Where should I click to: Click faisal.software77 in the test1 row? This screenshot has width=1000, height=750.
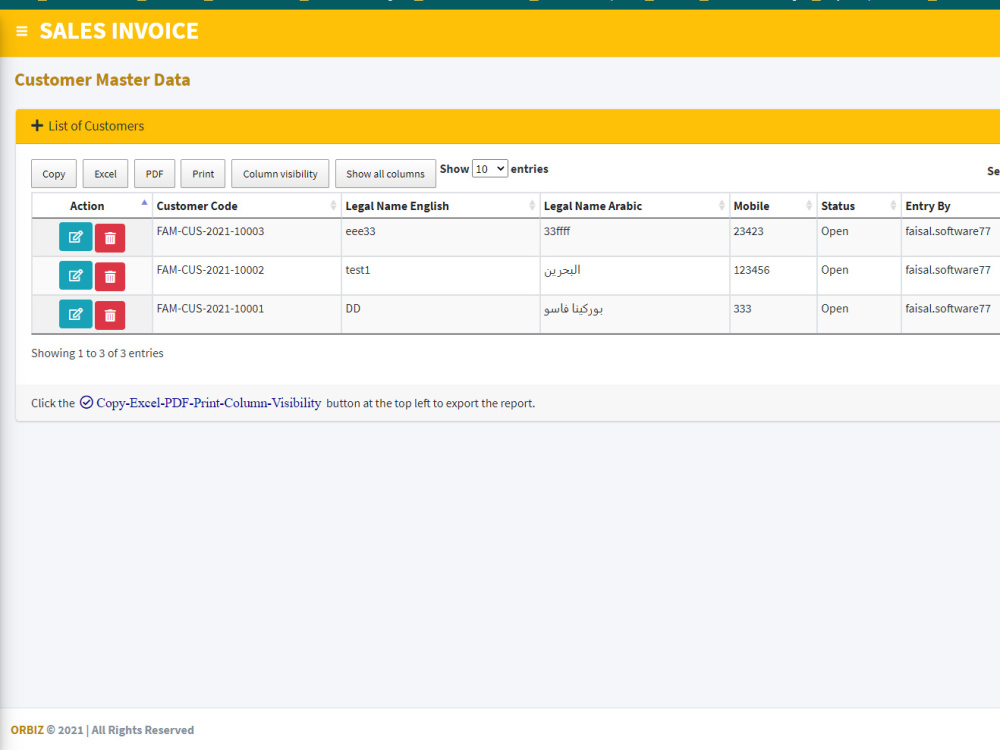pyautogui.click(x=948, y=270)
